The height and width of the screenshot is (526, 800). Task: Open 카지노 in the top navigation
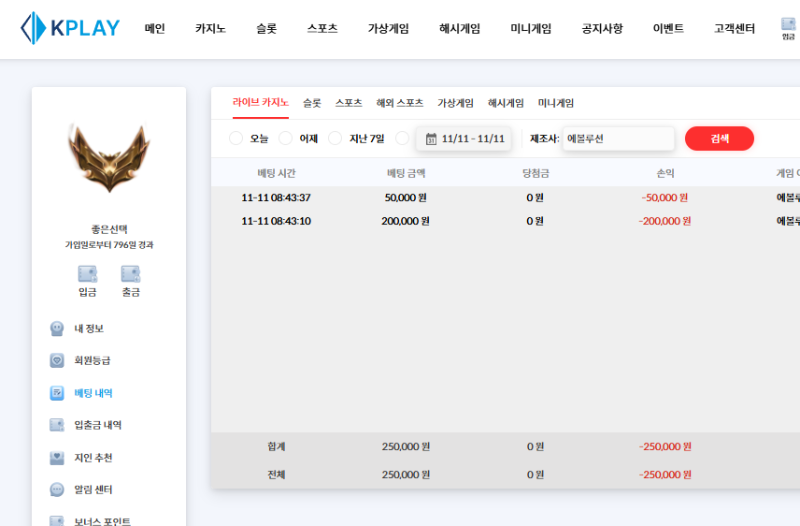click(210, 29)
